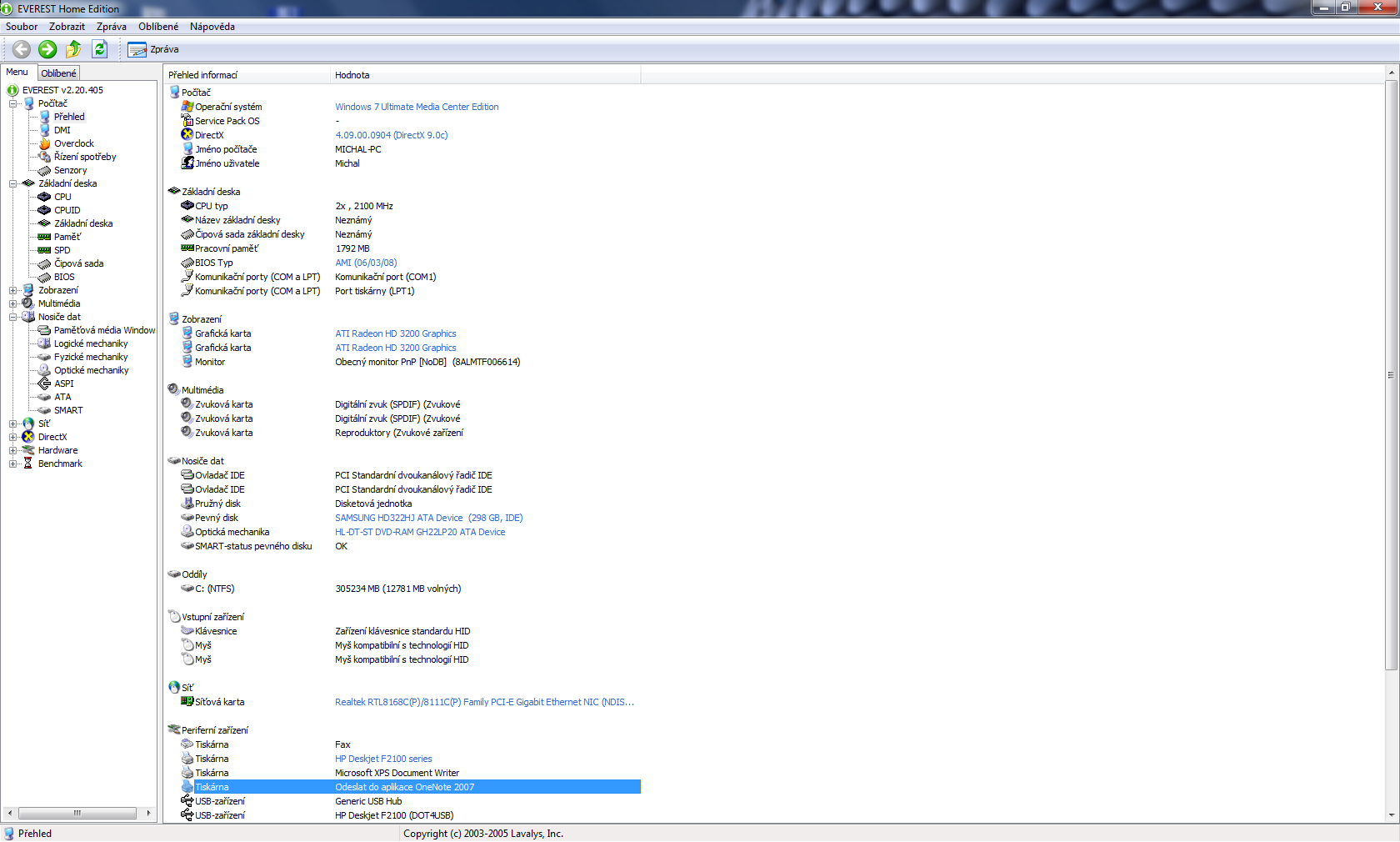
Task: Open the Nápověda menu
Action: pos(212,27)
